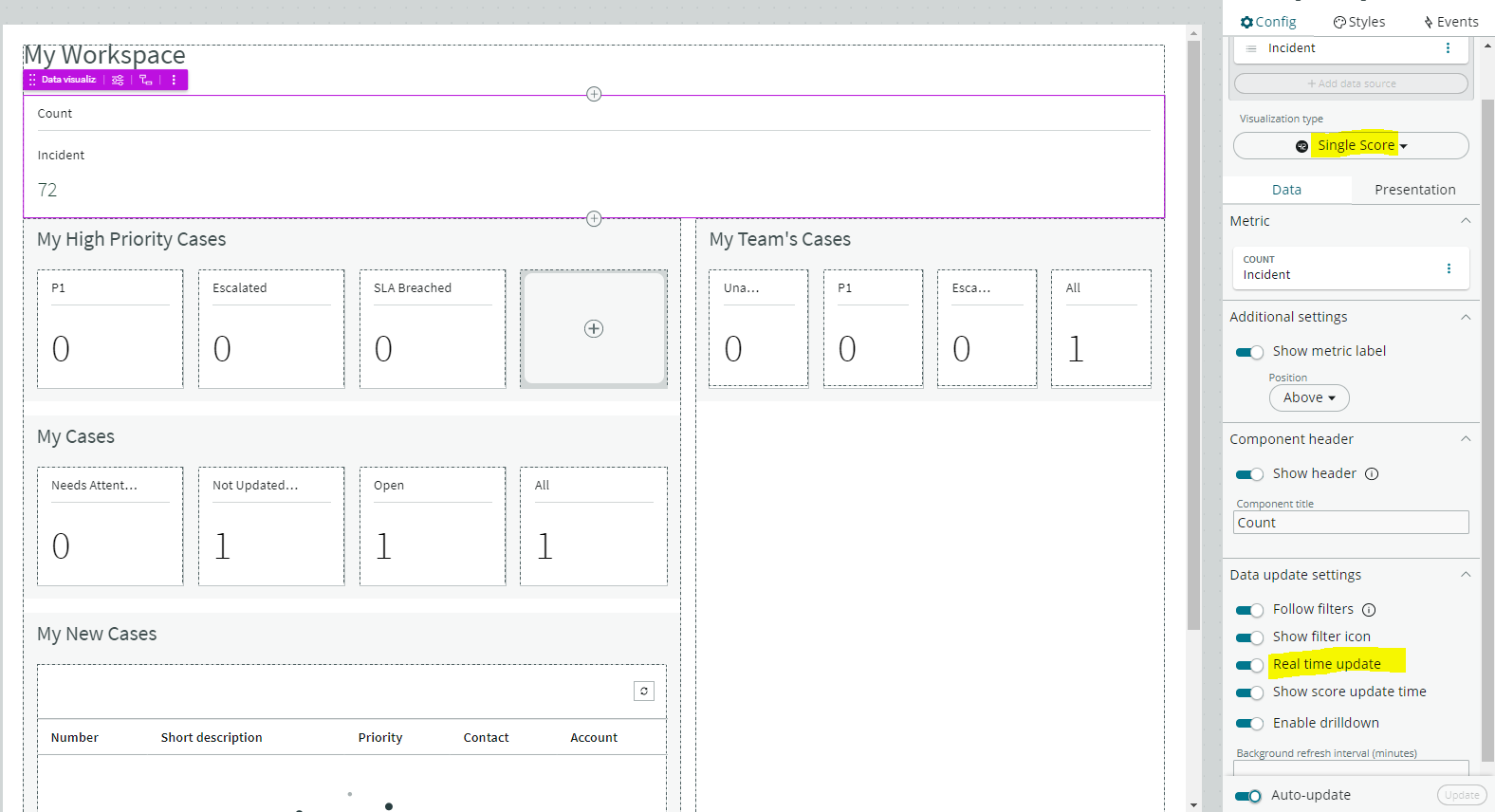Toggle the Show metric label switch
1495x812 pixels.
click(1249, 353)
